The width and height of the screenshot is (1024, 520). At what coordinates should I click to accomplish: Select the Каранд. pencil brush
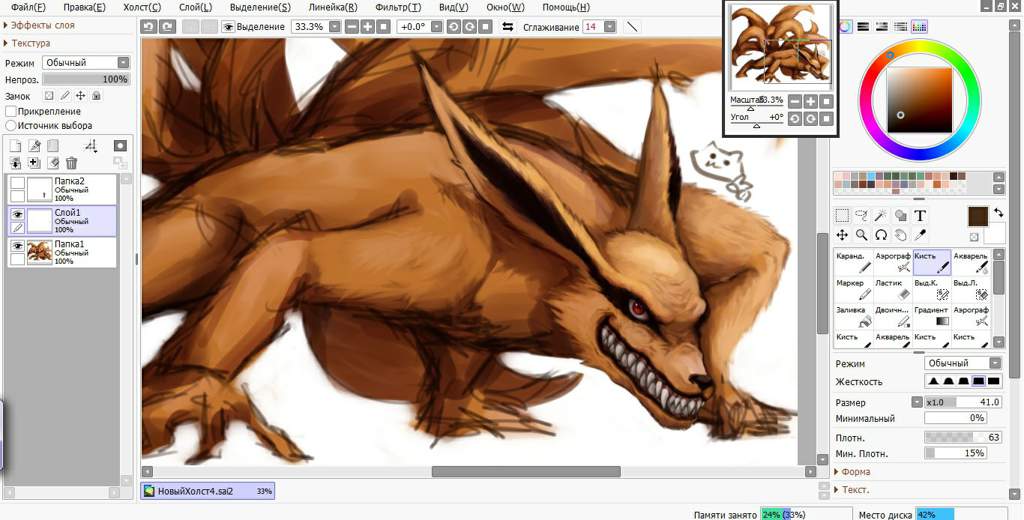click(x=854, y=263)
